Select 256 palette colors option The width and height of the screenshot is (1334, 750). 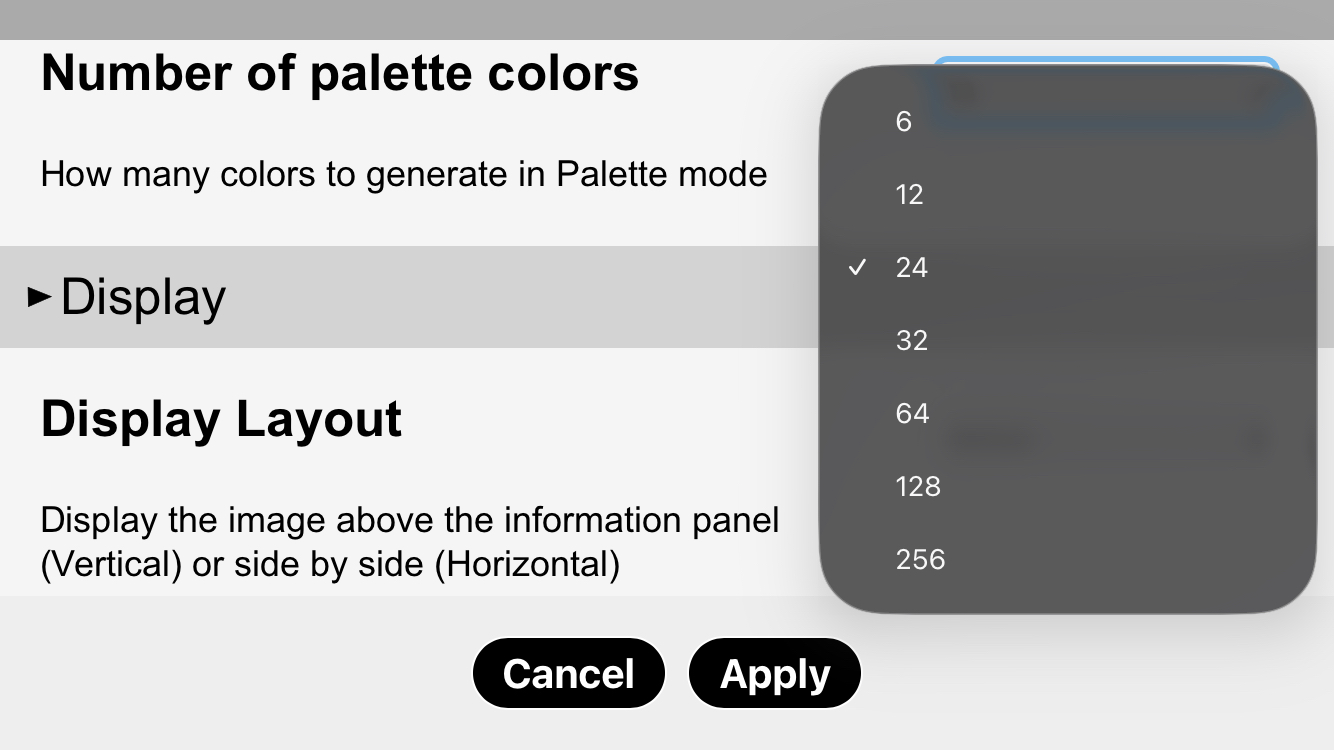click(x=920, y=560)
